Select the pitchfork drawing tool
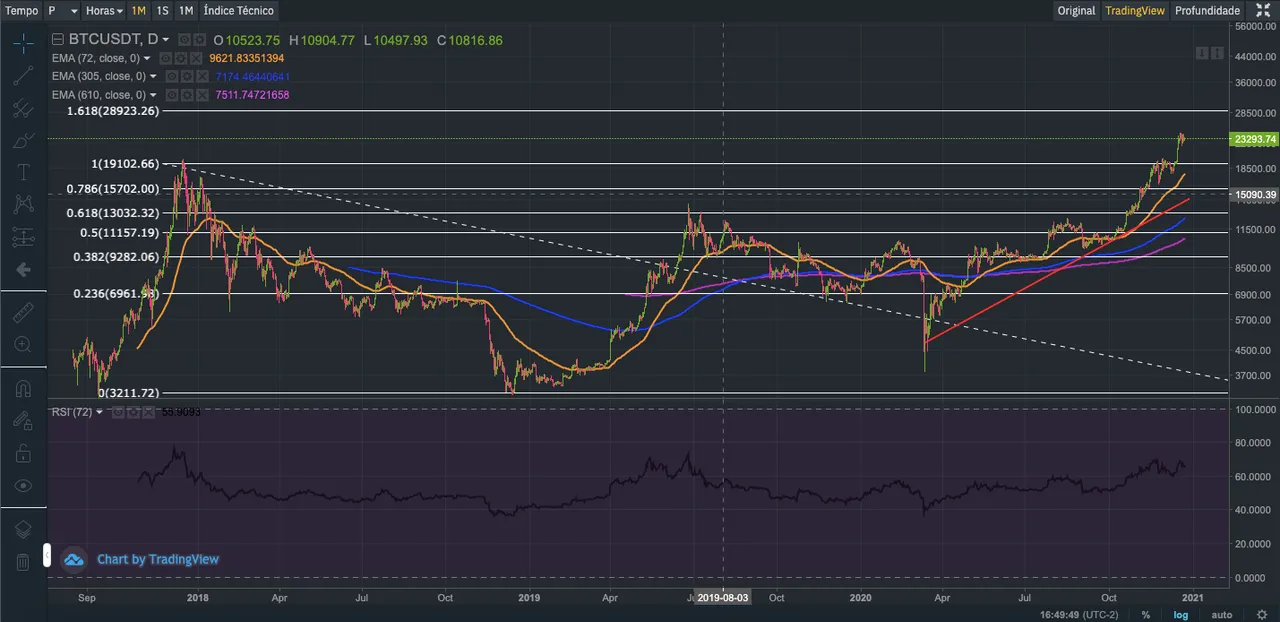This screenshot has height=622, width=1280. point(23,107)
